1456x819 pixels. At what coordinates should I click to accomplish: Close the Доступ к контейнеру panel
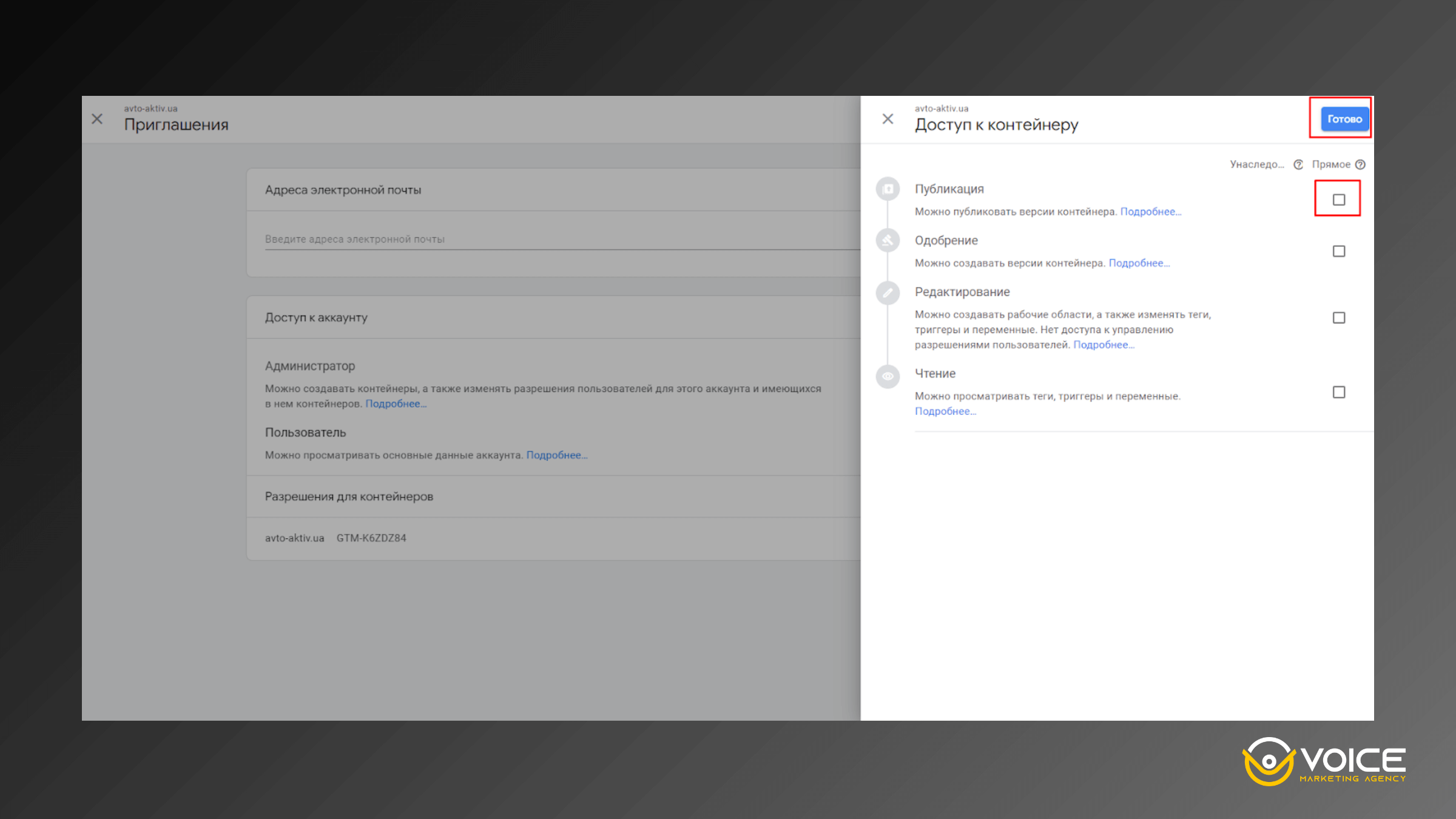point(888,119)
